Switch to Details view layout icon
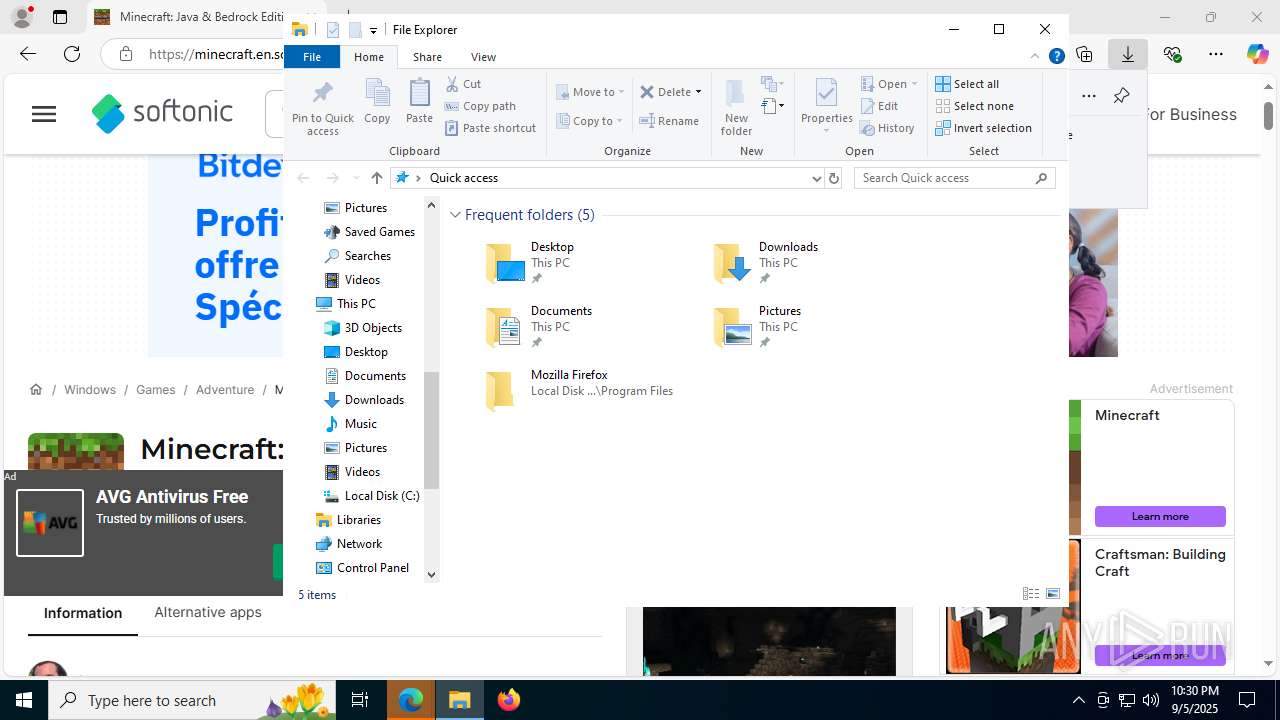Screen dimensions: 1280x720 (1031, 594)
